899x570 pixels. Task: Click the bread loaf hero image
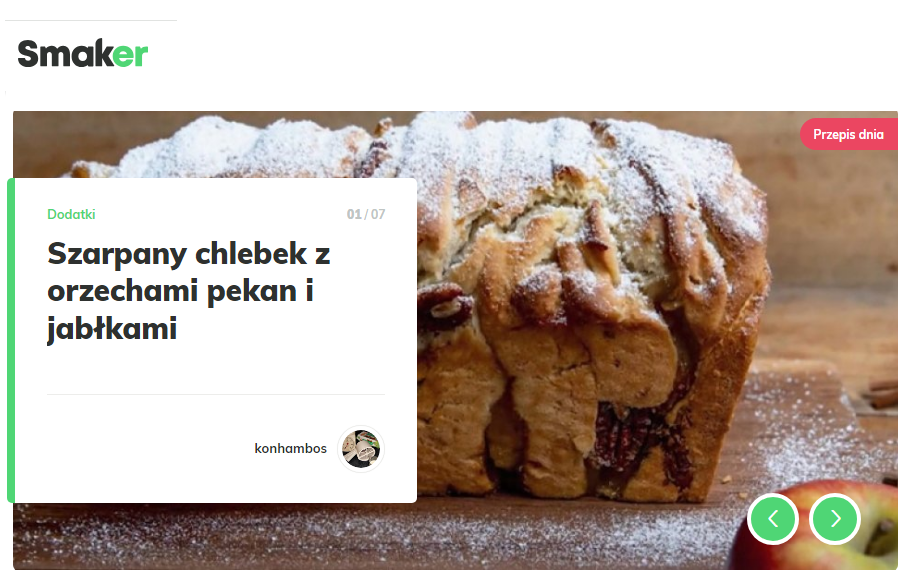[591, 310]
